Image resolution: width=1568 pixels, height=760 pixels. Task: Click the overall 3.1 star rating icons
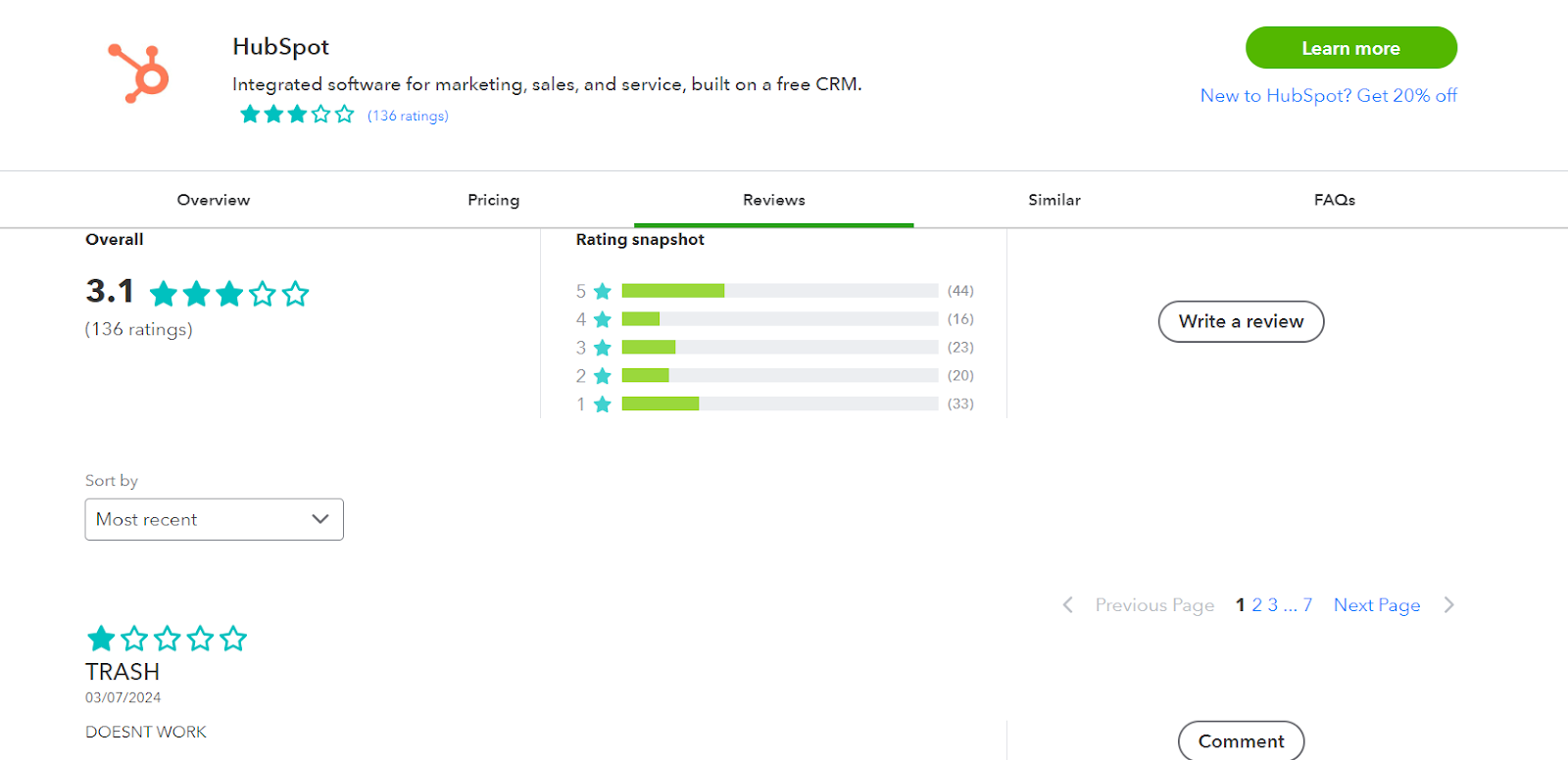point(229,294)
